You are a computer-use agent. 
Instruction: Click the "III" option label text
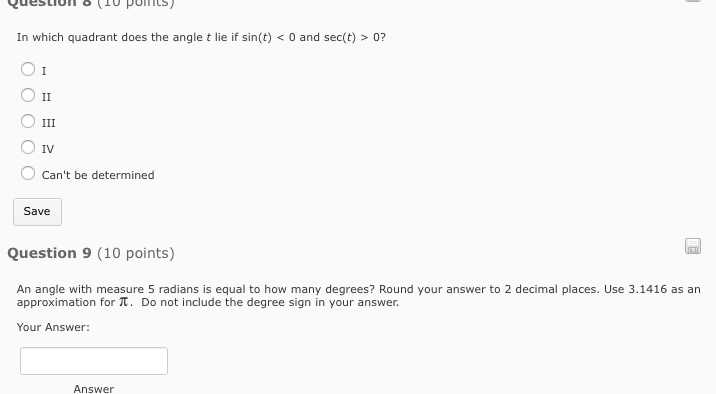(48, 123)
